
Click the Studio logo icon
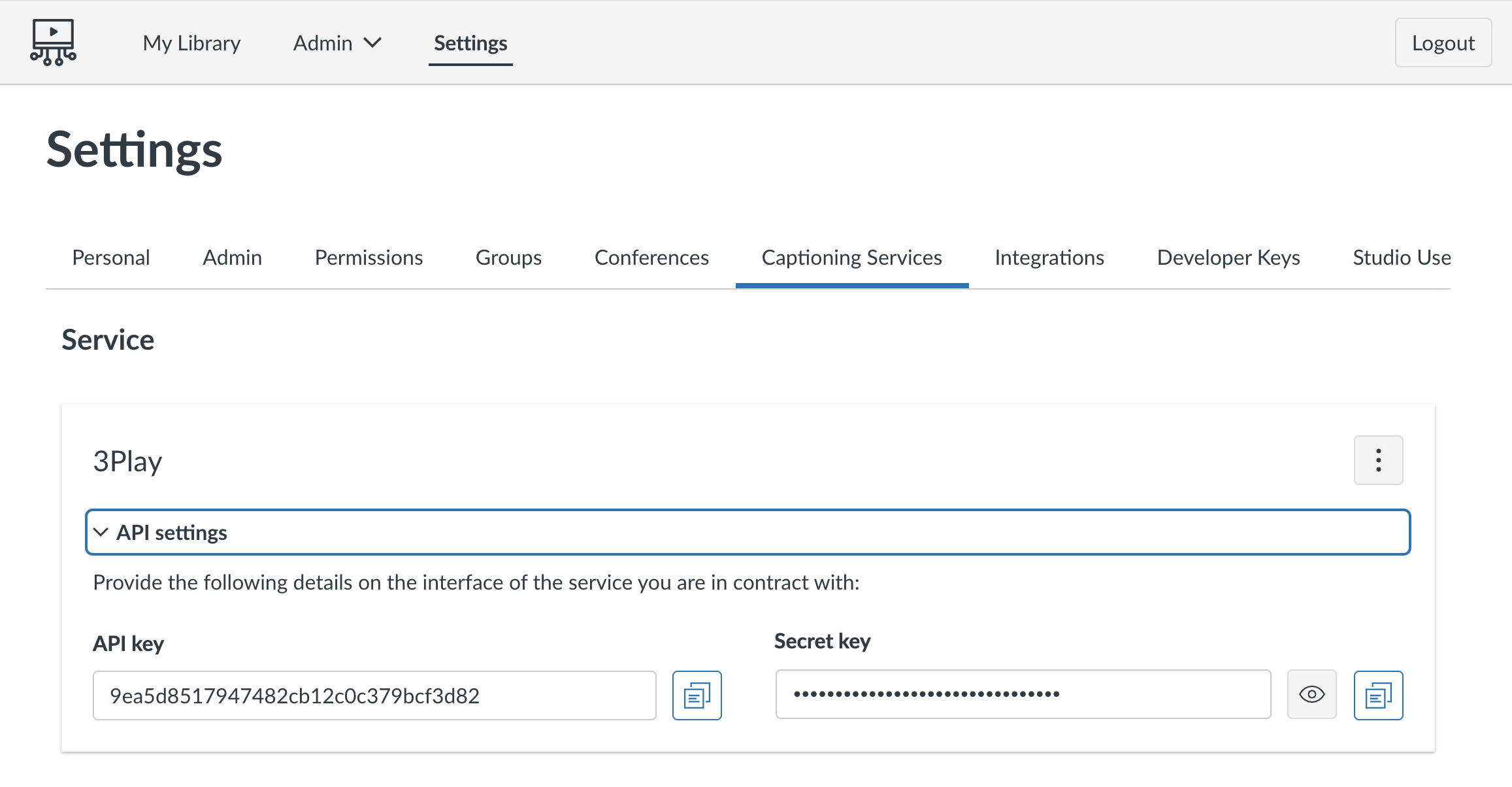pyautogui.click(x=53, y=42)
